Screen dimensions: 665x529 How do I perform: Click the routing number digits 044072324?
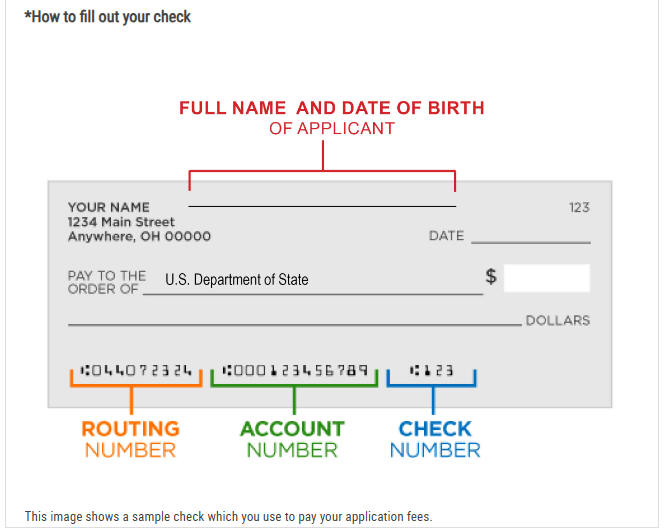click(x=136, y=370)
